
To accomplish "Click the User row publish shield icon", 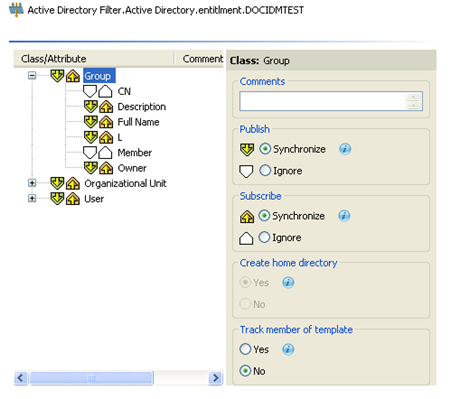I will click(x=57, y=198).
